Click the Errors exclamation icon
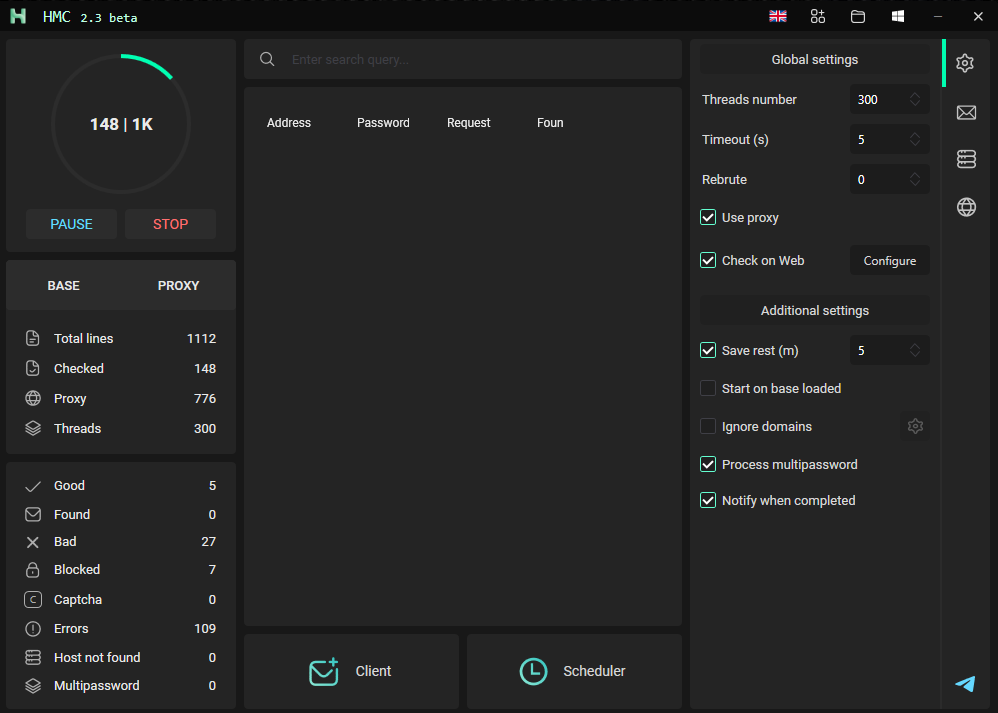The width and height of the screenshot is (998, 713). tap(33, 629)
